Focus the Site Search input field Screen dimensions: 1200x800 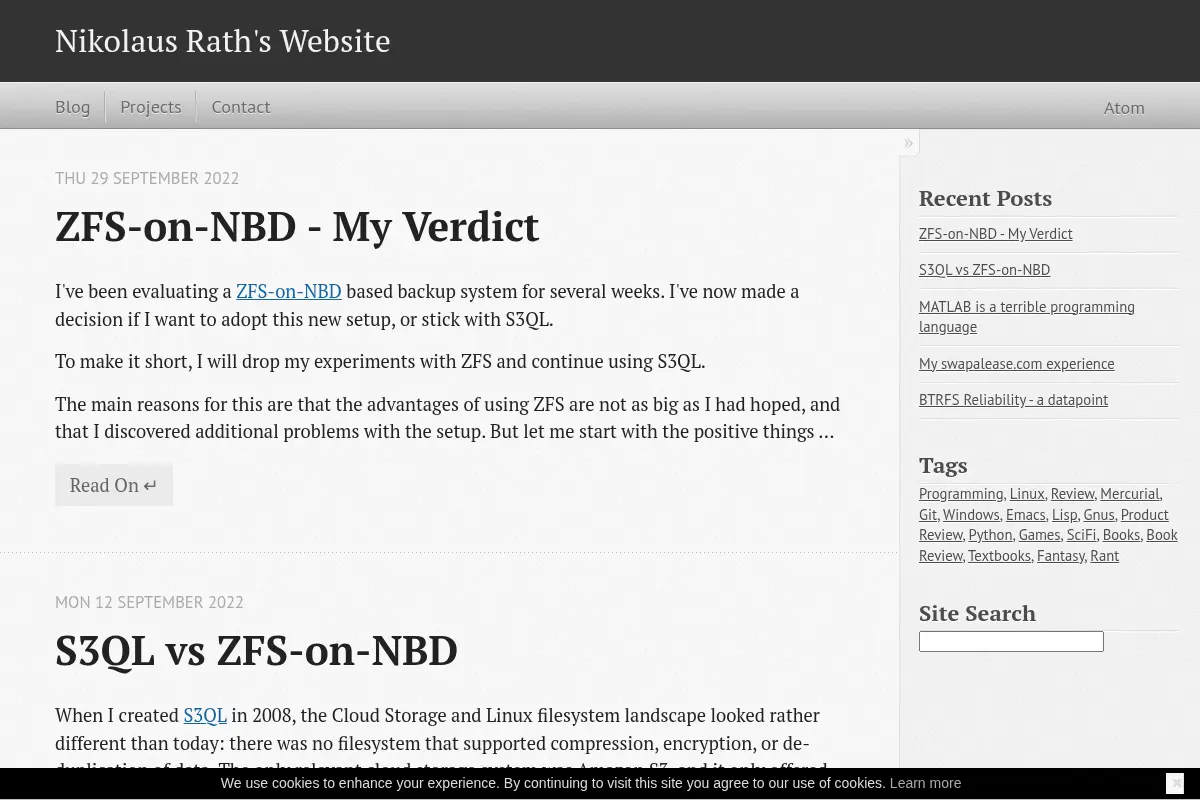[1011, 641]
